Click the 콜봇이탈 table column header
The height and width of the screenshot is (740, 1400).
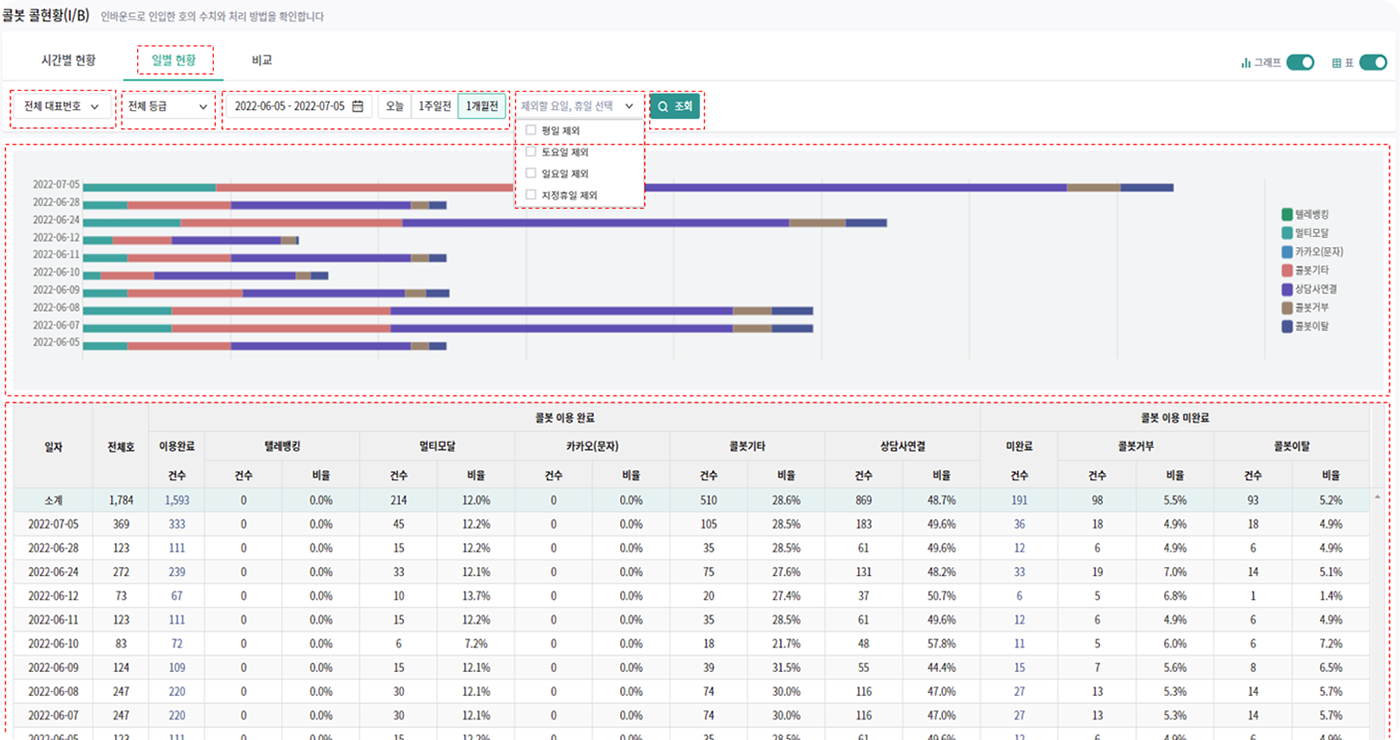1292,447
